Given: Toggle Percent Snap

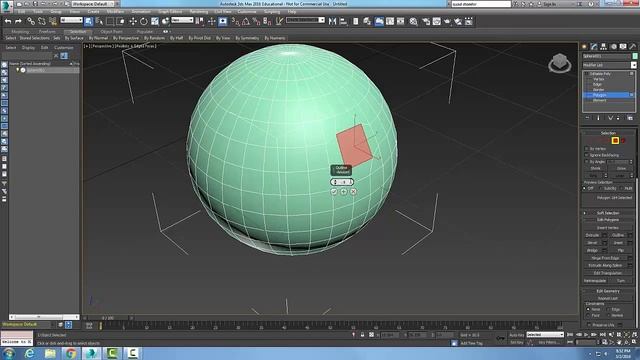Looking at the screenshot, I should click(256, 21).
